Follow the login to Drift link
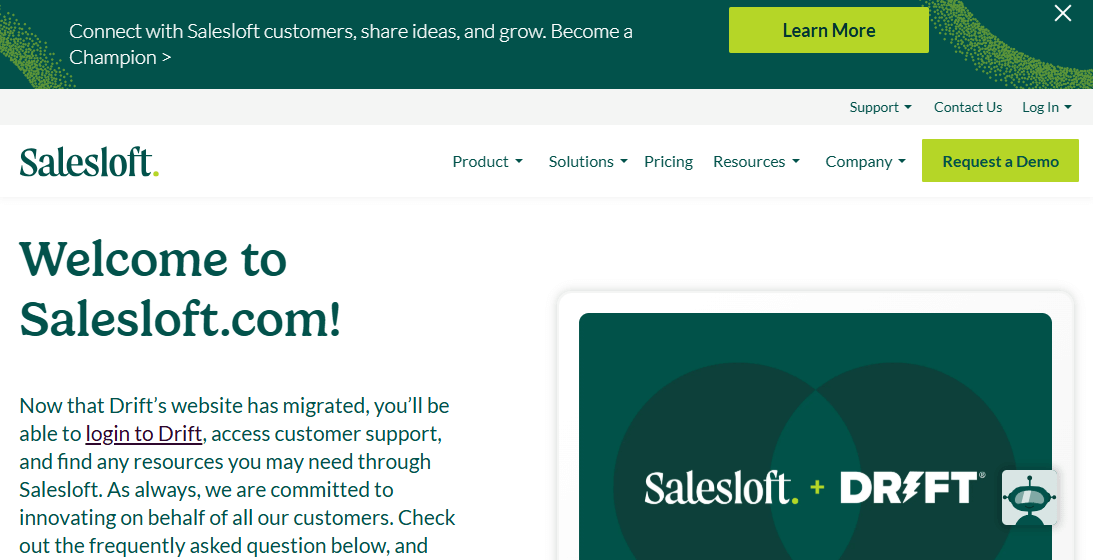The width and height of the screenshot is (1093, 560). [144, 434]
